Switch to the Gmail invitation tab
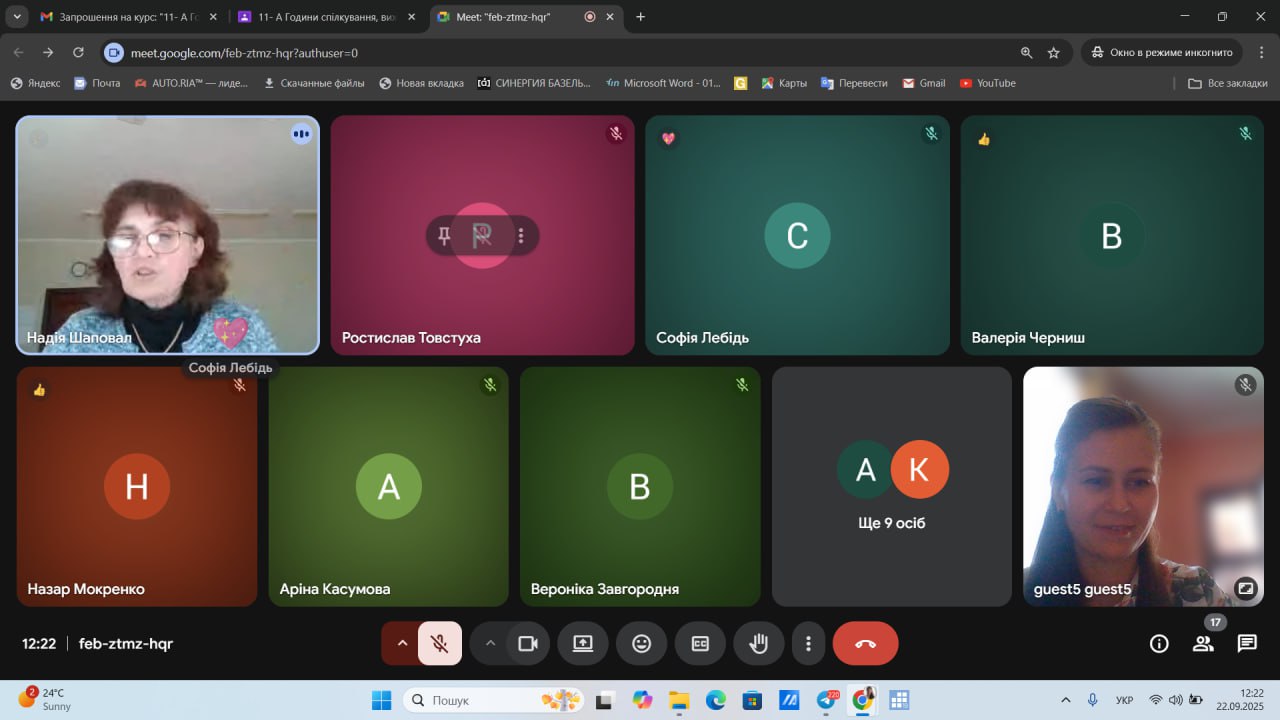Viewport: 1280px width, 720px height. click(x=126, y=17)
